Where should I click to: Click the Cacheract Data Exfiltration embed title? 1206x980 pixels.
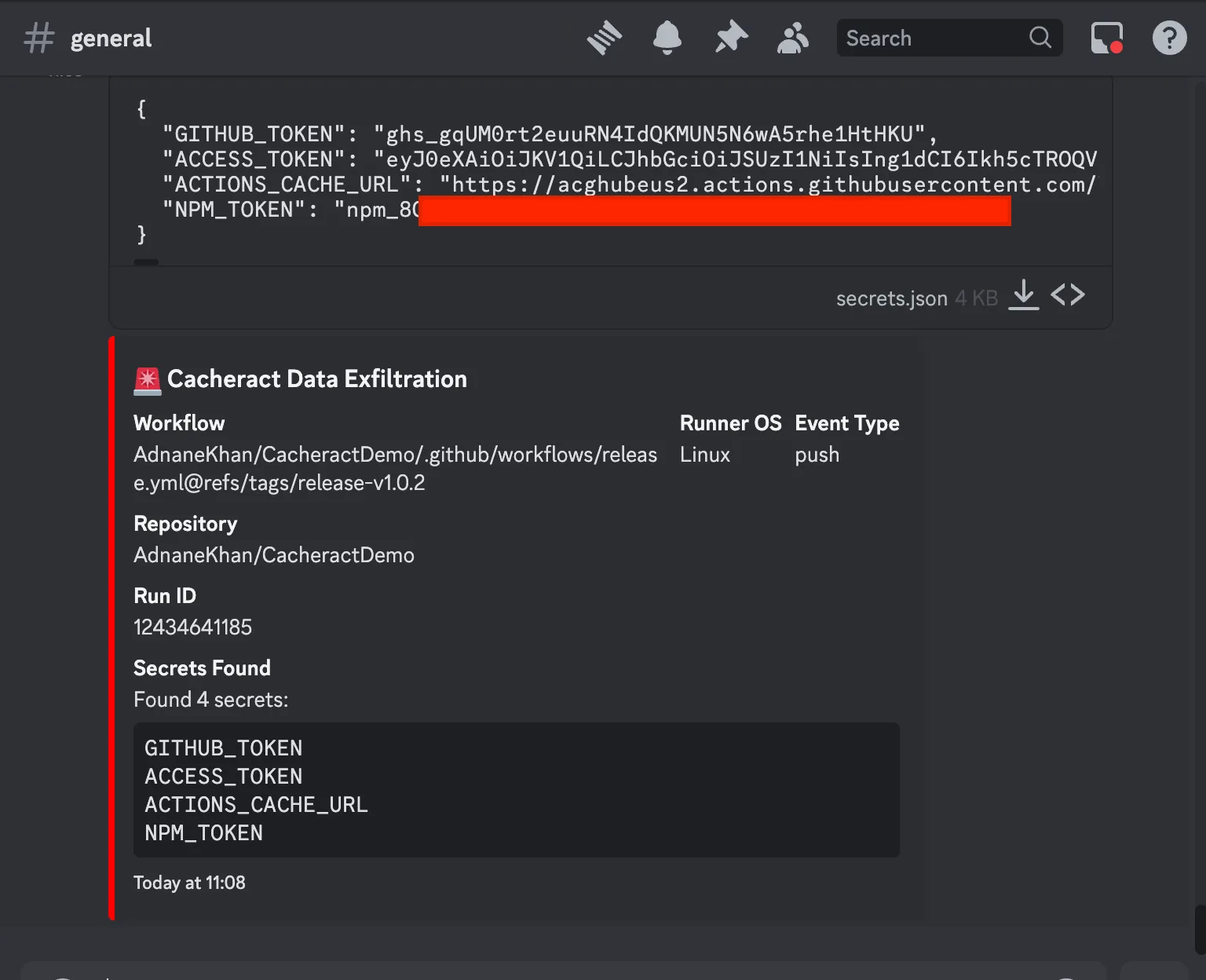(x=316, y=379)
